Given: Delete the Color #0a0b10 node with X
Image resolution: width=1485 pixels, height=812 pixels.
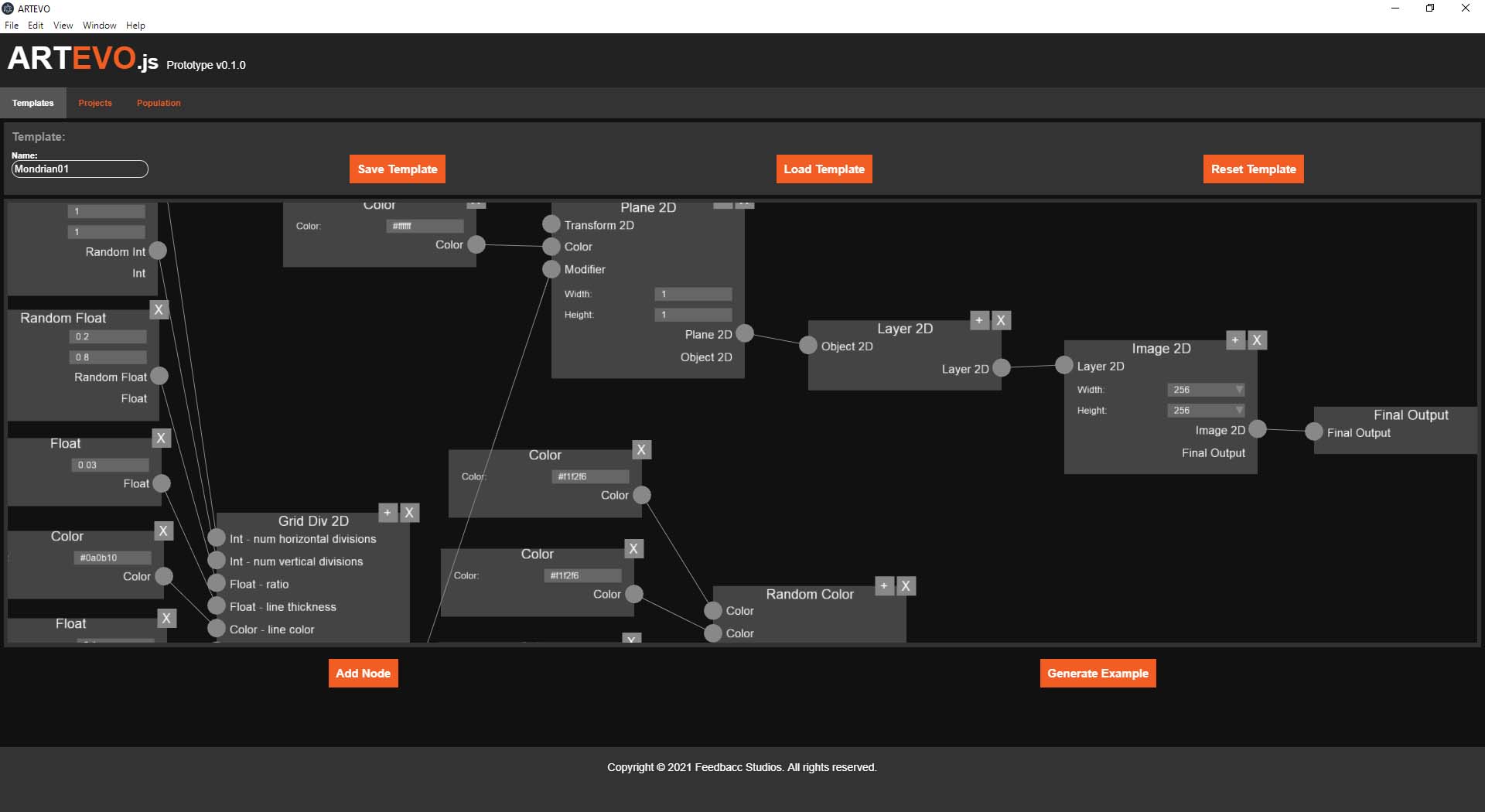Looking at the screenshot, I should [x=163, y=531].
